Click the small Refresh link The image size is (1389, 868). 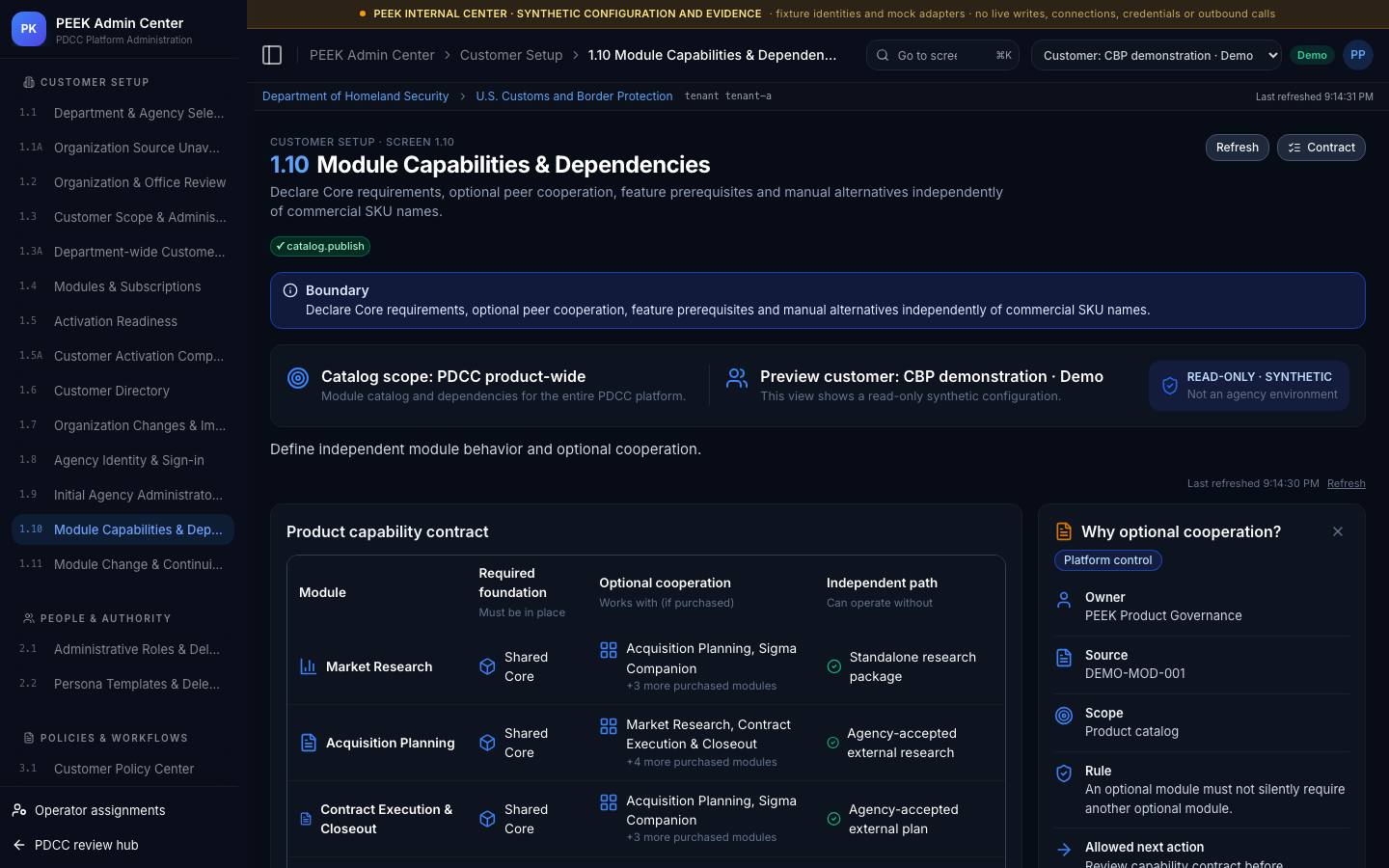[1346, 483]
